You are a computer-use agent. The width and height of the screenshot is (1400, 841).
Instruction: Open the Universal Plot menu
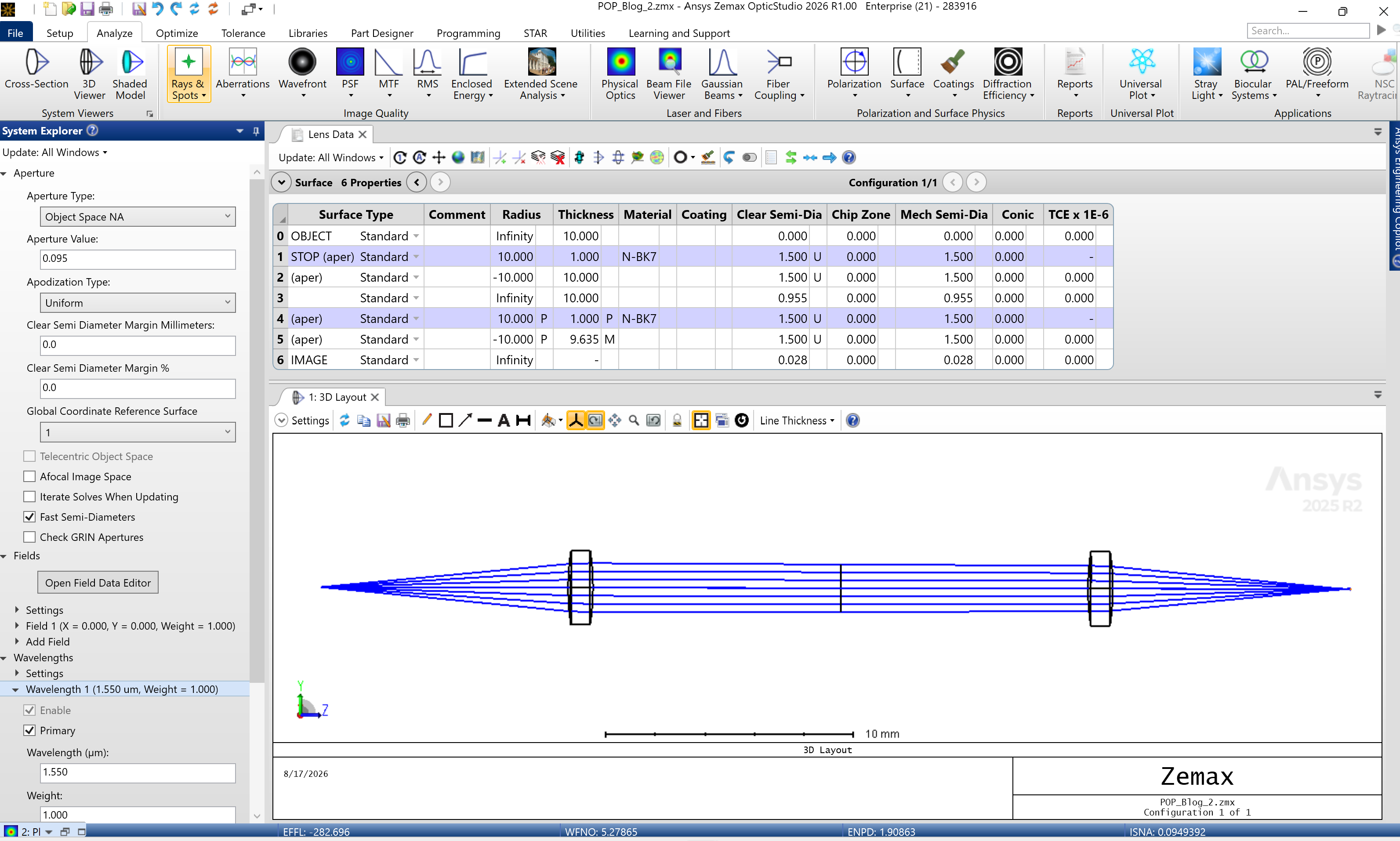1142,74
